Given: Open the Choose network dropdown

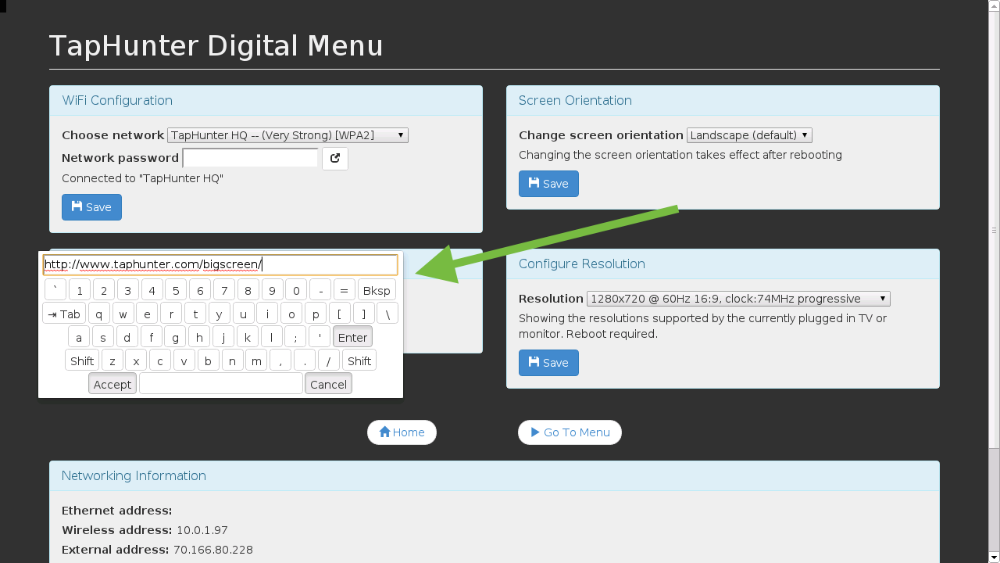Looking at the screenshot, I should point(288,135).
